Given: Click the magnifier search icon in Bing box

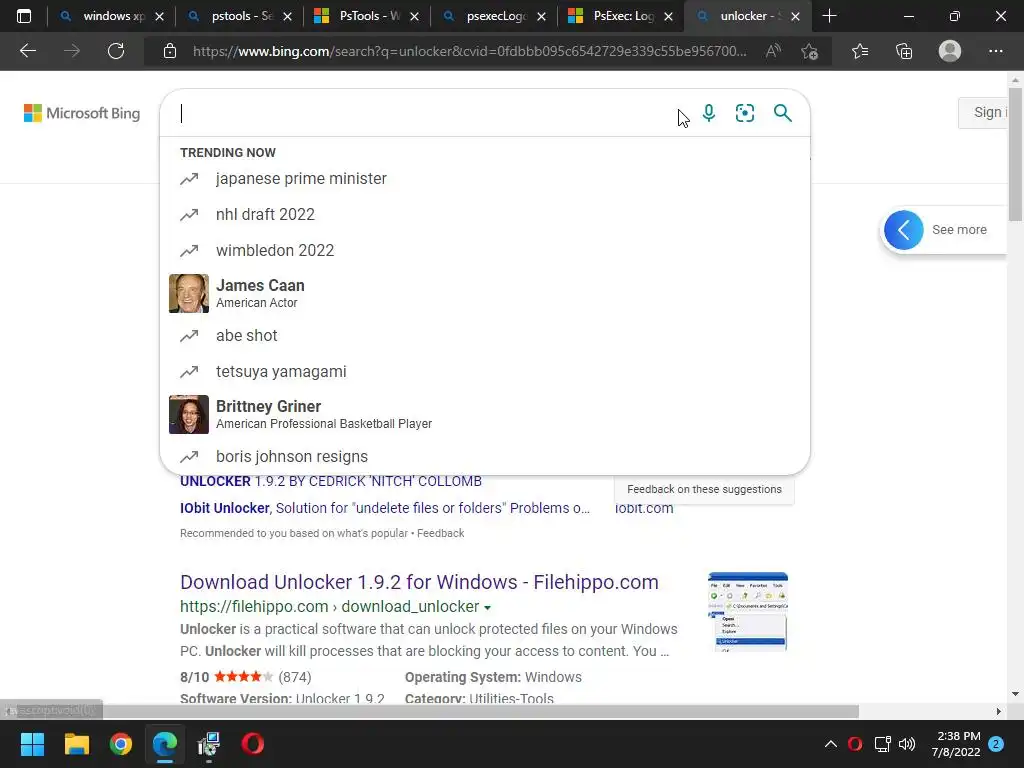Looking at the screenshot, I should pos(782,113).
